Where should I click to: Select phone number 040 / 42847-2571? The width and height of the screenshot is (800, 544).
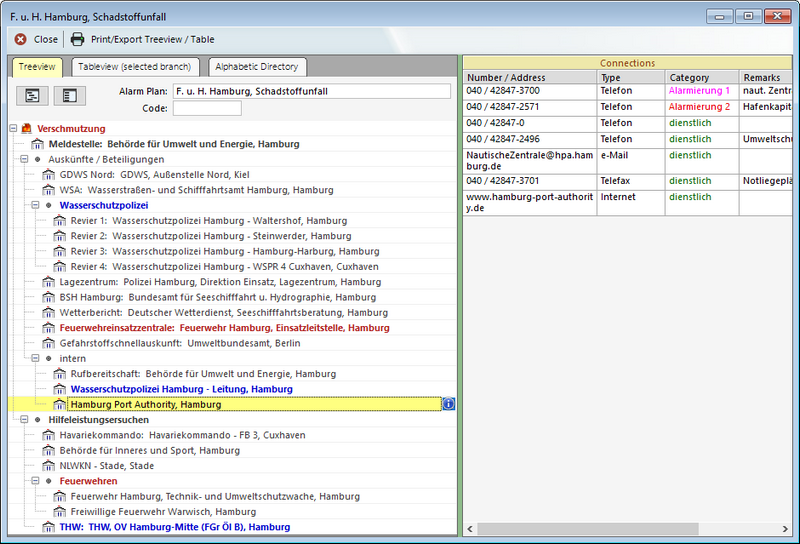pyautogui.click(x=530, y=107)
